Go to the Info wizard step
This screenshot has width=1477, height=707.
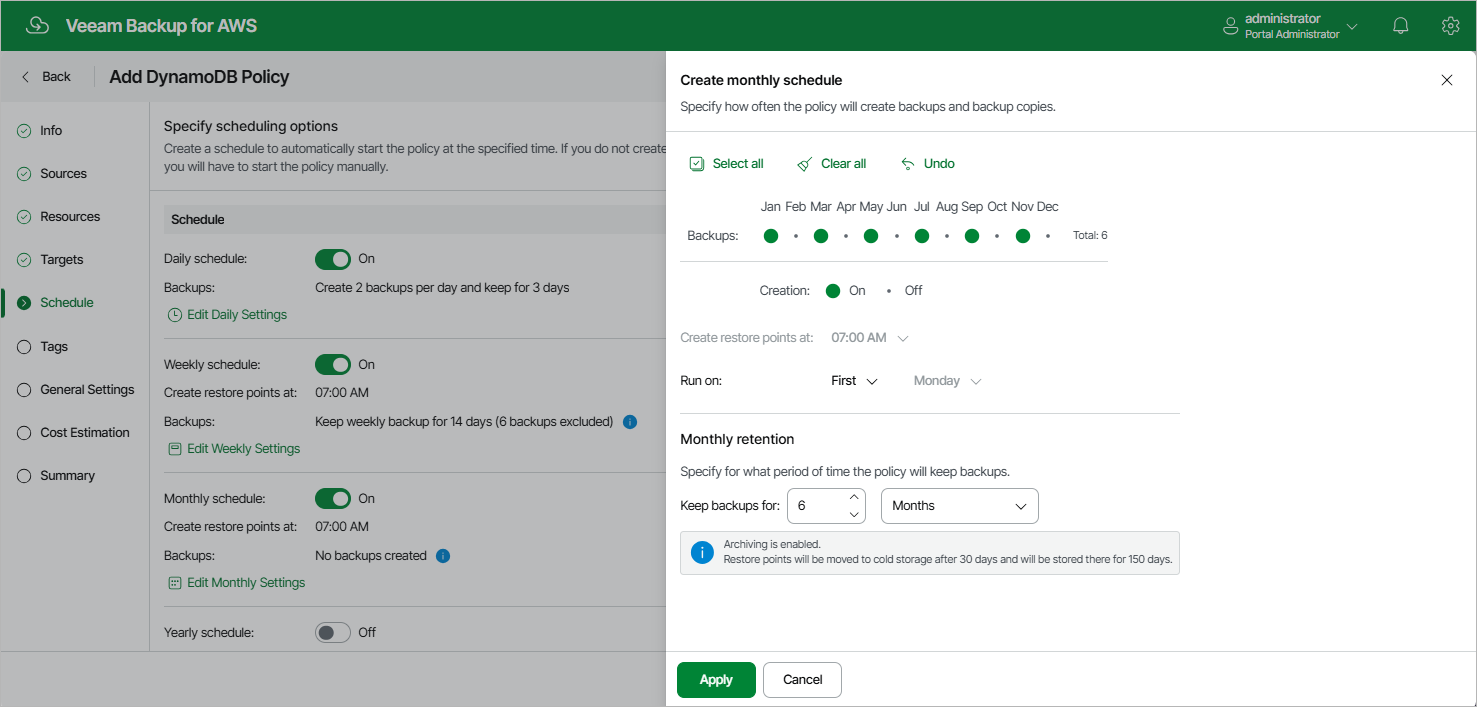pos(51,131)
